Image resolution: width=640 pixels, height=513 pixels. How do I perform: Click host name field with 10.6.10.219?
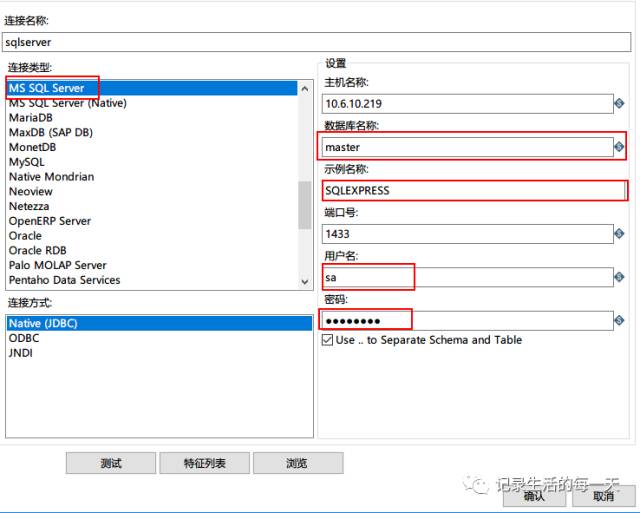tap(468, 104)
